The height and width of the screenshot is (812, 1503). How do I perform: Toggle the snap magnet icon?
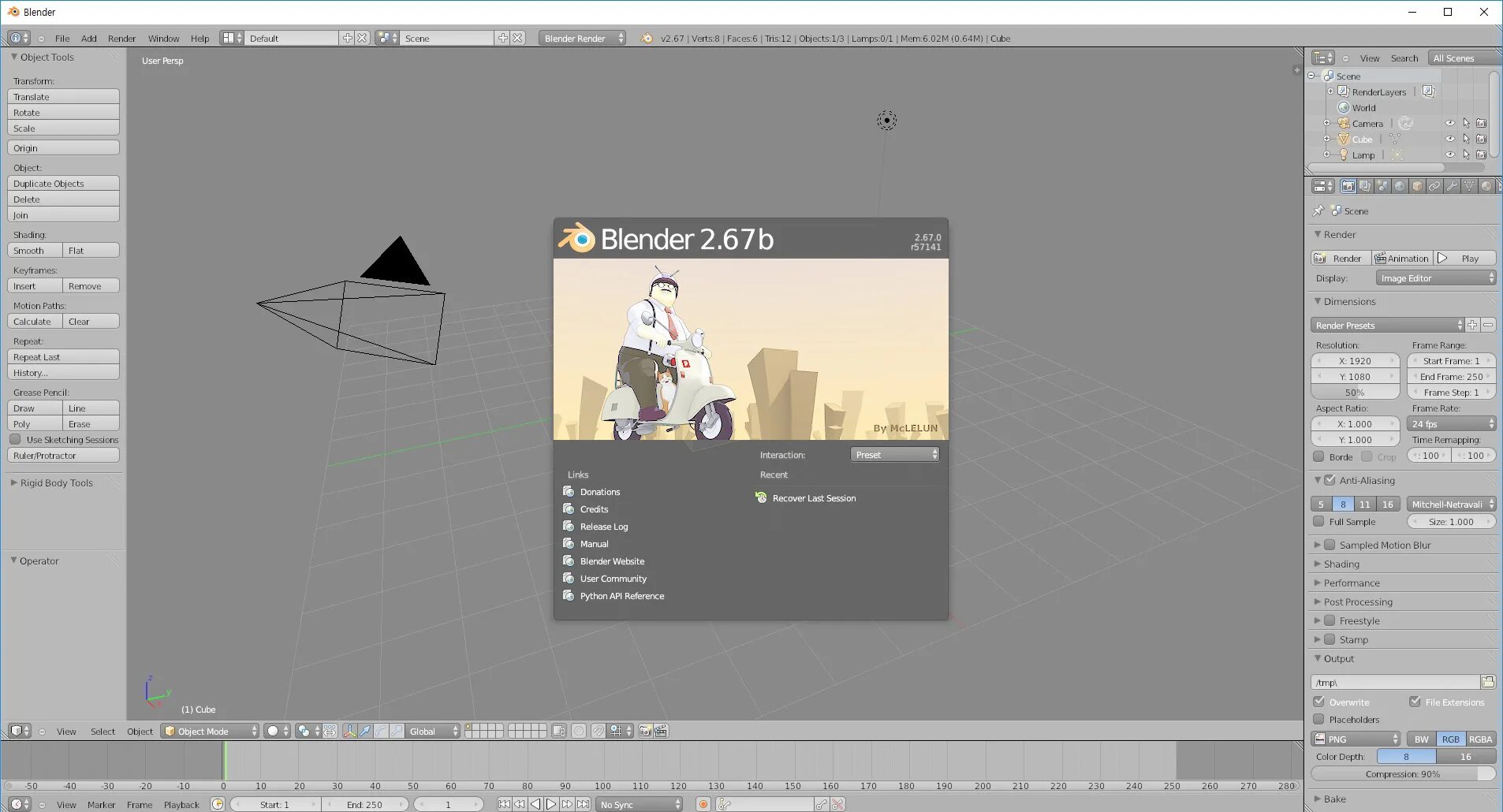point(599,732)
